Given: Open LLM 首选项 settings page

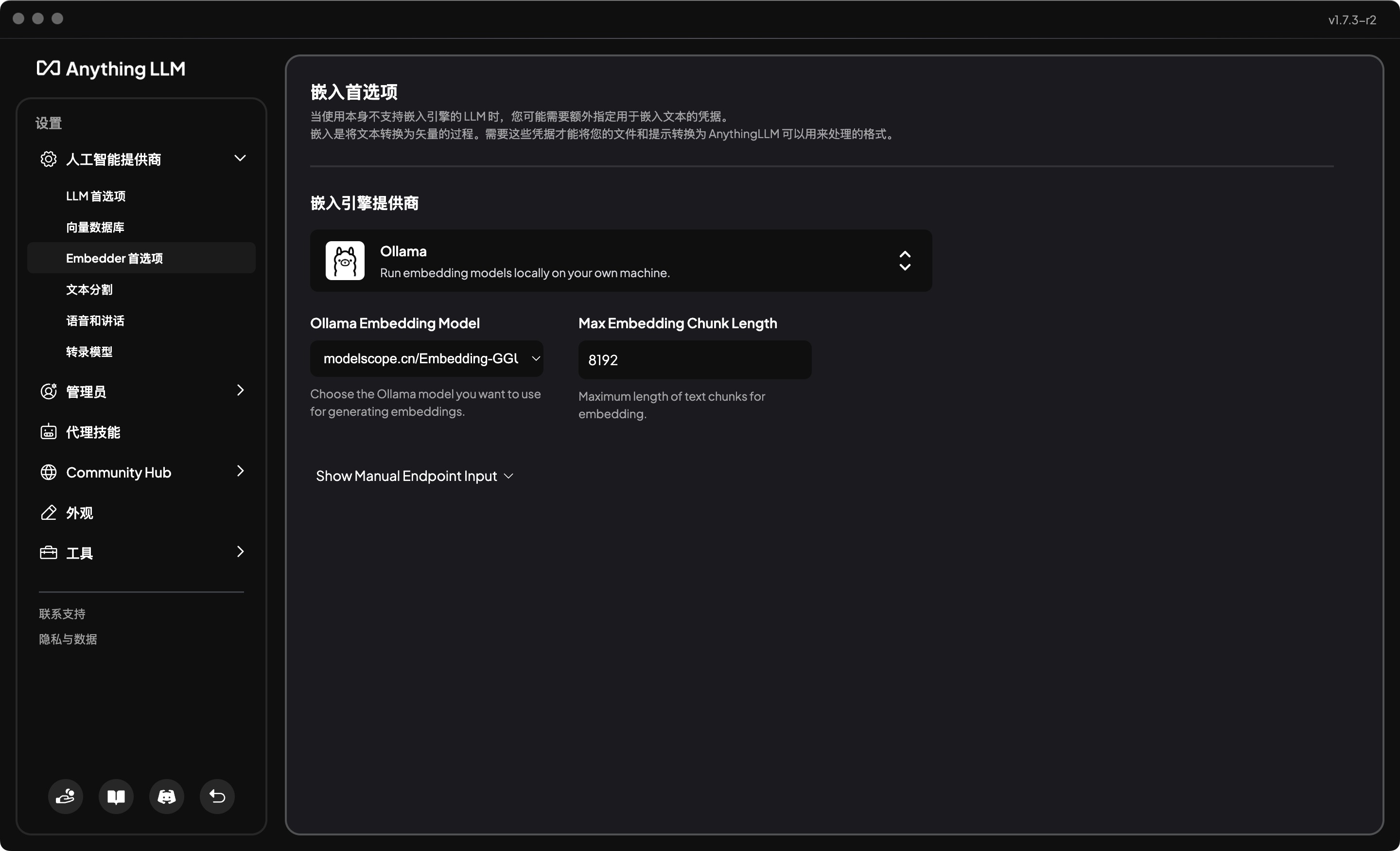Looking at the screenshot, I should pos(95,196).
